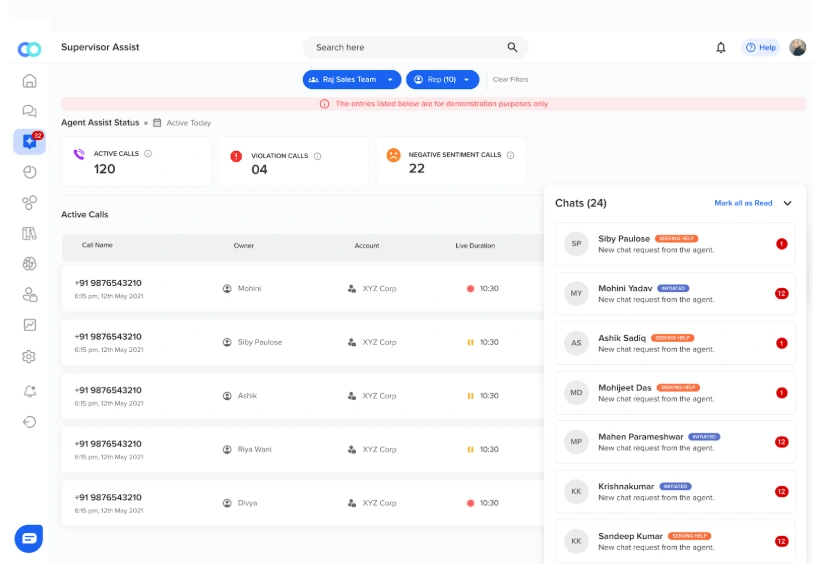Open the line chart analytics sidebar icon

(x=30, y=325)
